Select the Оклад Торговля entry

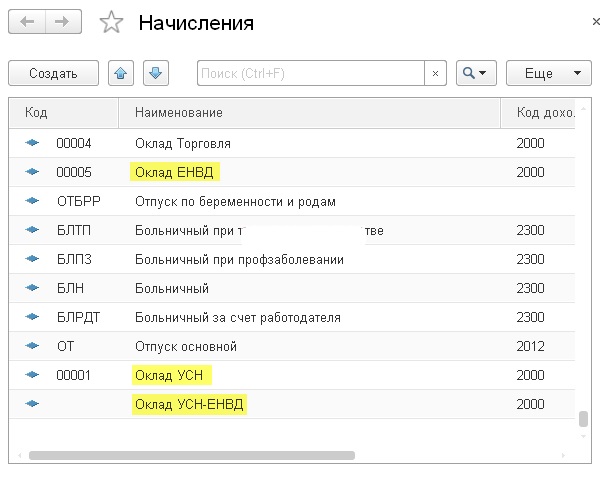pyautogui.click(x=183, y=143)
